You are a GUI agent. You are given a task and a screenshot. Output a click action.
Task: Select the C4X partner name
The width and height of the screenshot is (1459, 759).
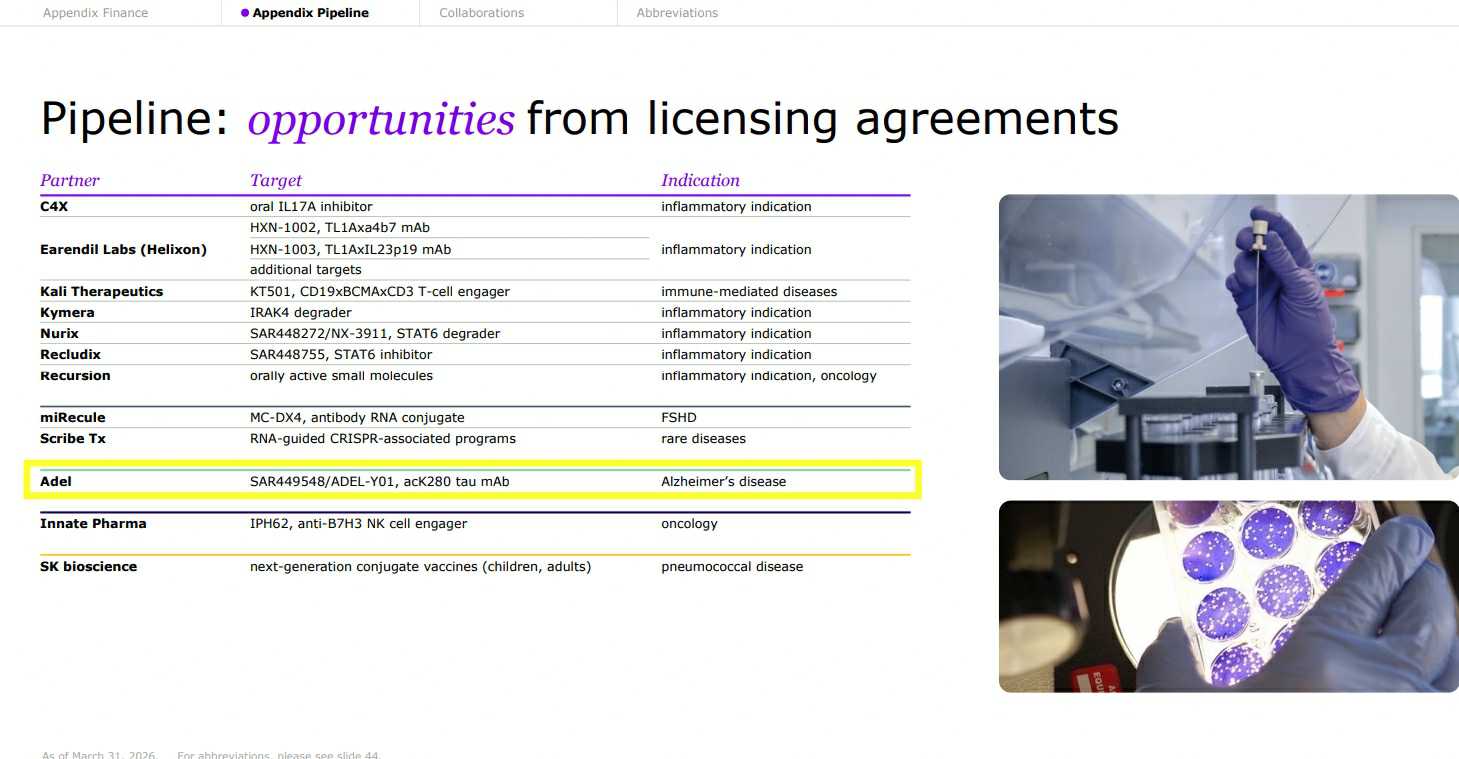[x=54, y=206]
